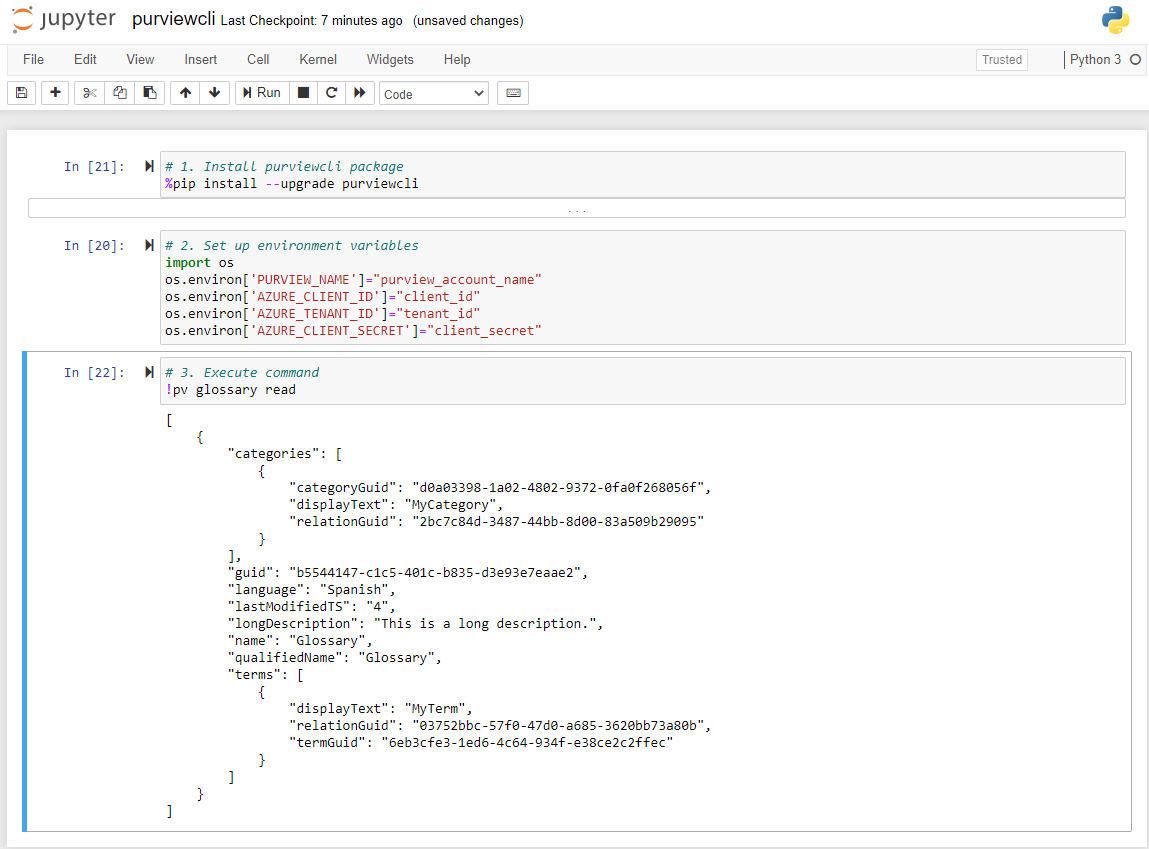1149x849 pixels.
Task: Click kernel idle indicator circle
Action: [x=1135, y=59]
